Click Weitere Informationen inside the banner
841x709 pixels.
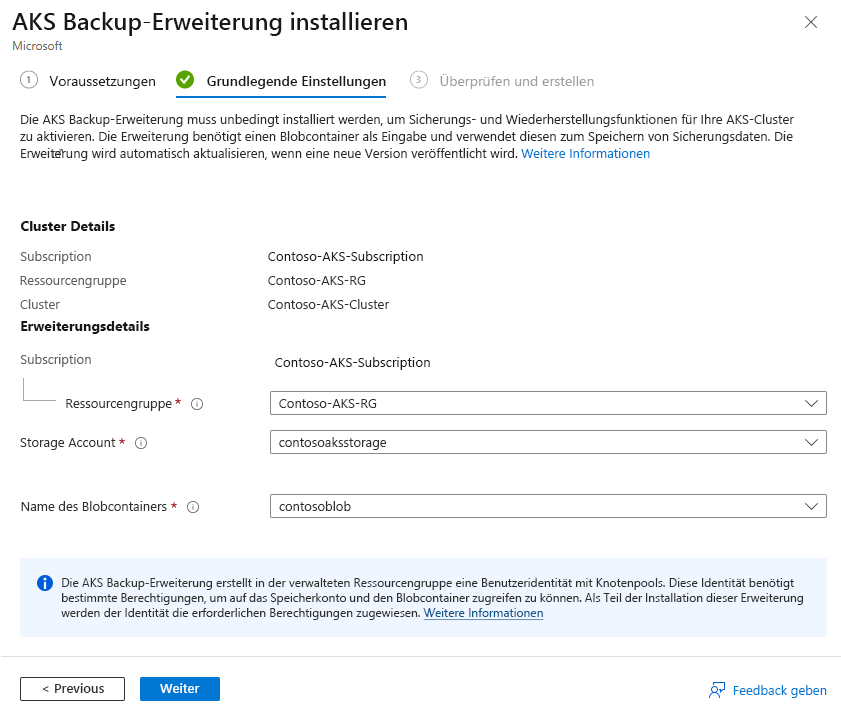point(483,613)
